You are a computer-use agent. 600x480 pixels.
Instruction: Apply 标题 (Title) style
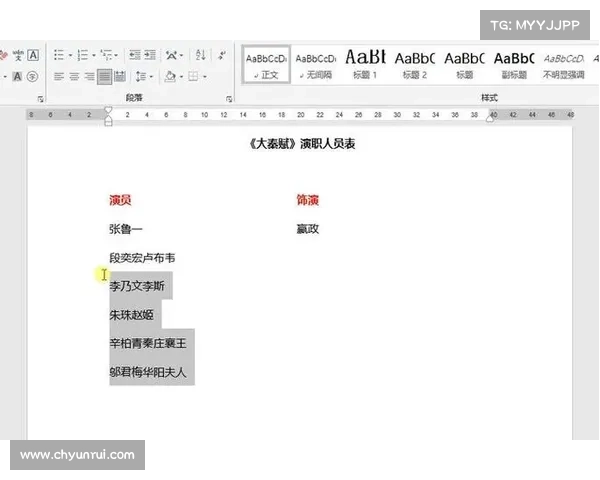coord(464,65)
